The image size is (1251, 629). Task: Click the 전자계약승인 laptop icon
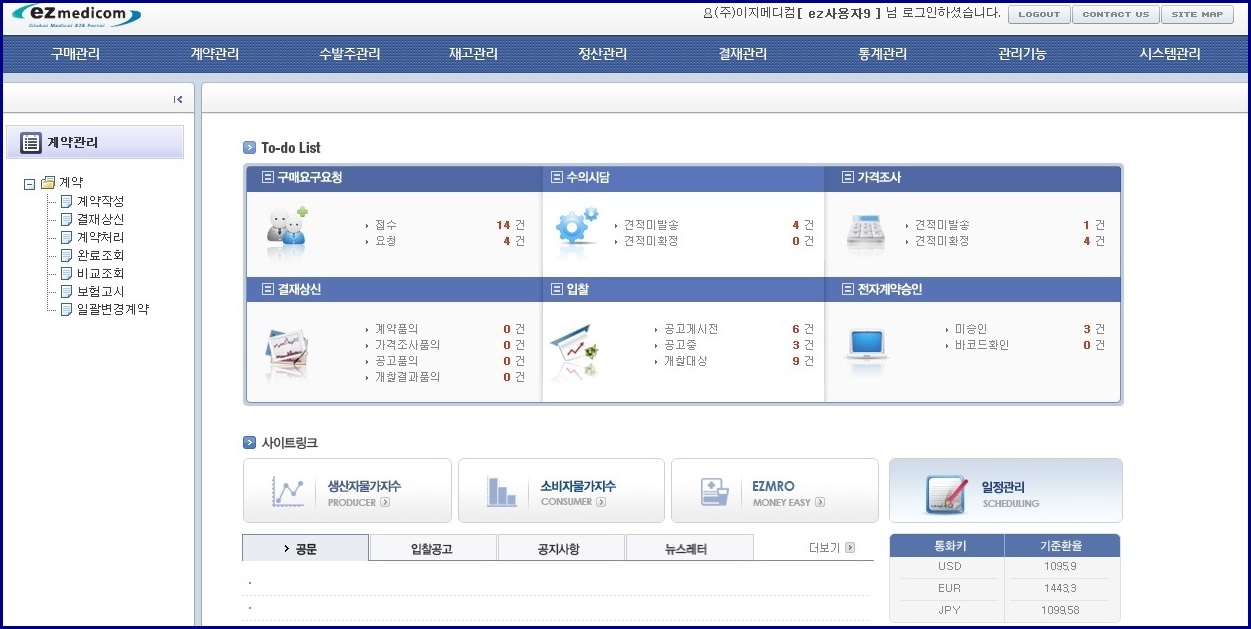866,345
